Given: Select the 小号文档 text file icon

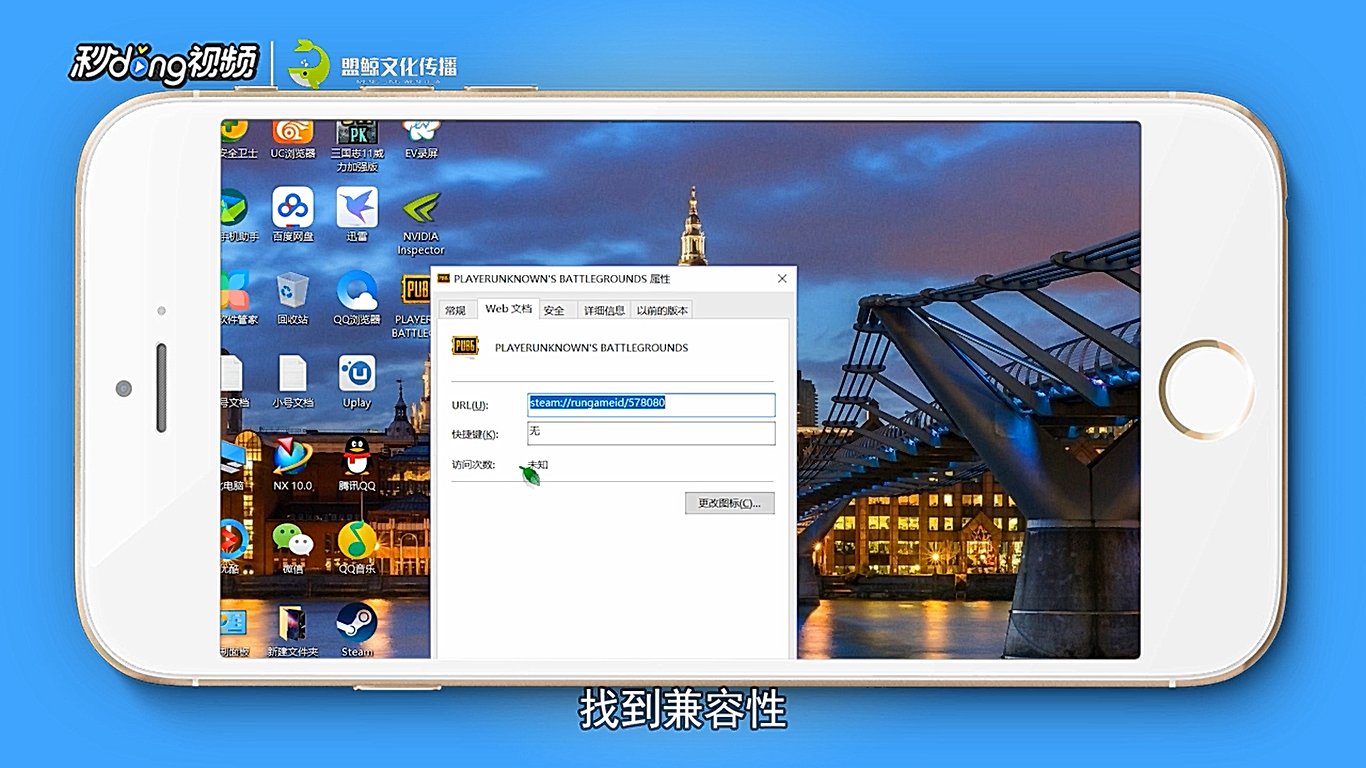Looking at the screenshot, I should (x=293, y=381).
